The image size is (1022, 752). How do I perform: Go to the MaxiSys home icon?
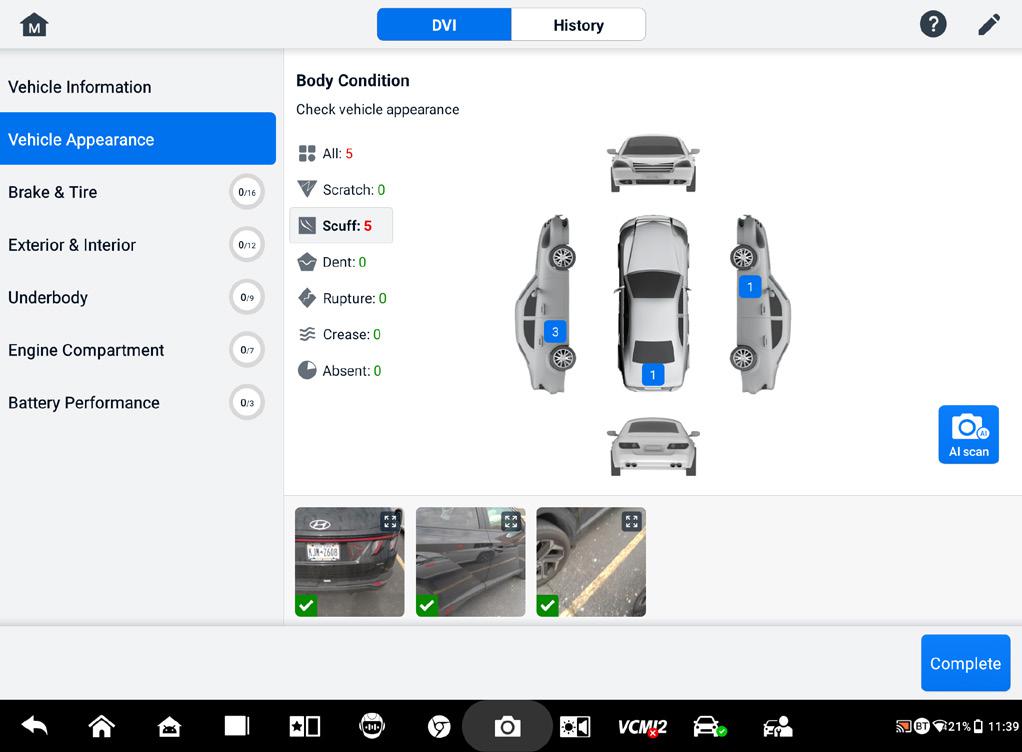pos(34,25)
